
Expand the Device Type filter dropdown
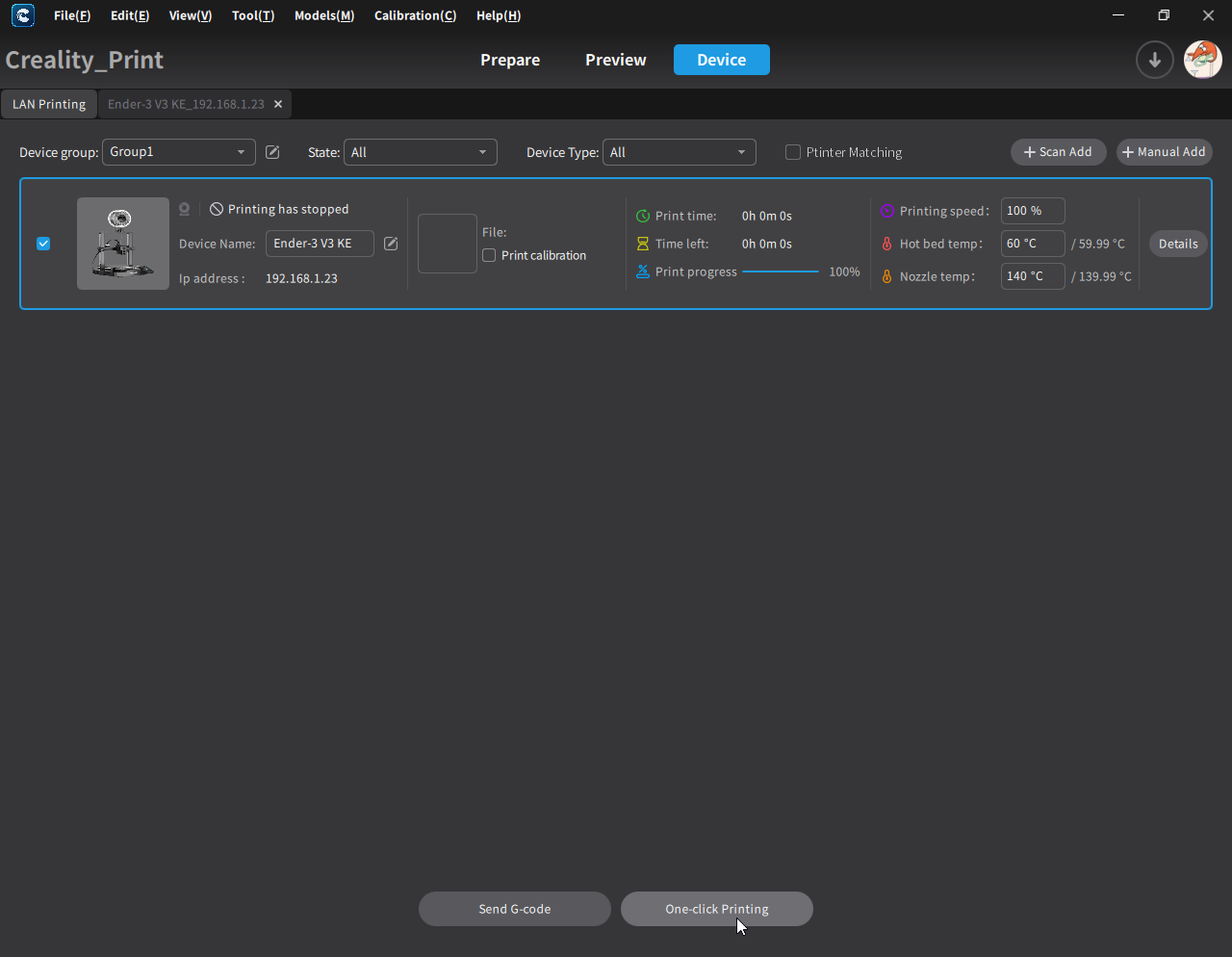680,152
